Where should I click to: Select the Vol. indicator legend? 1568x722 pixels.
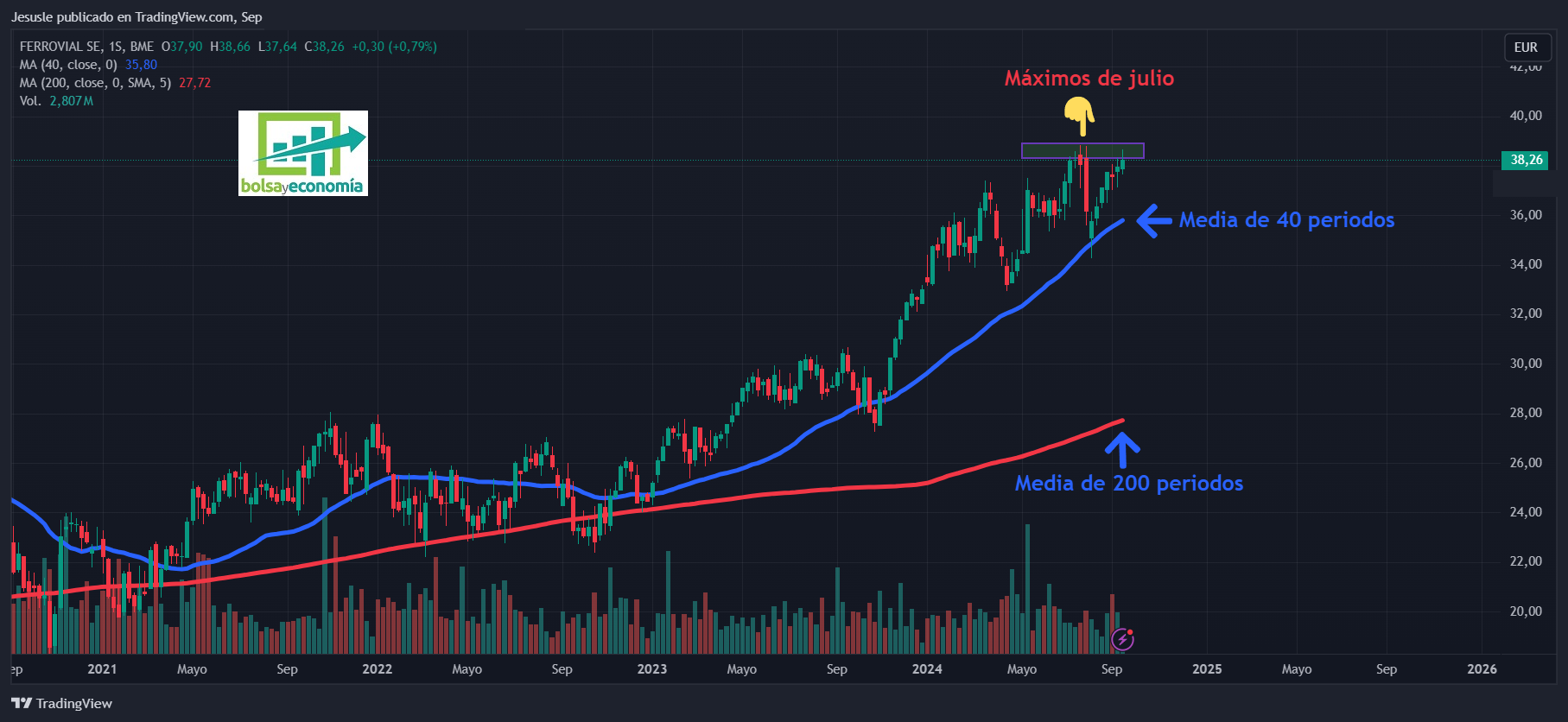30,101
